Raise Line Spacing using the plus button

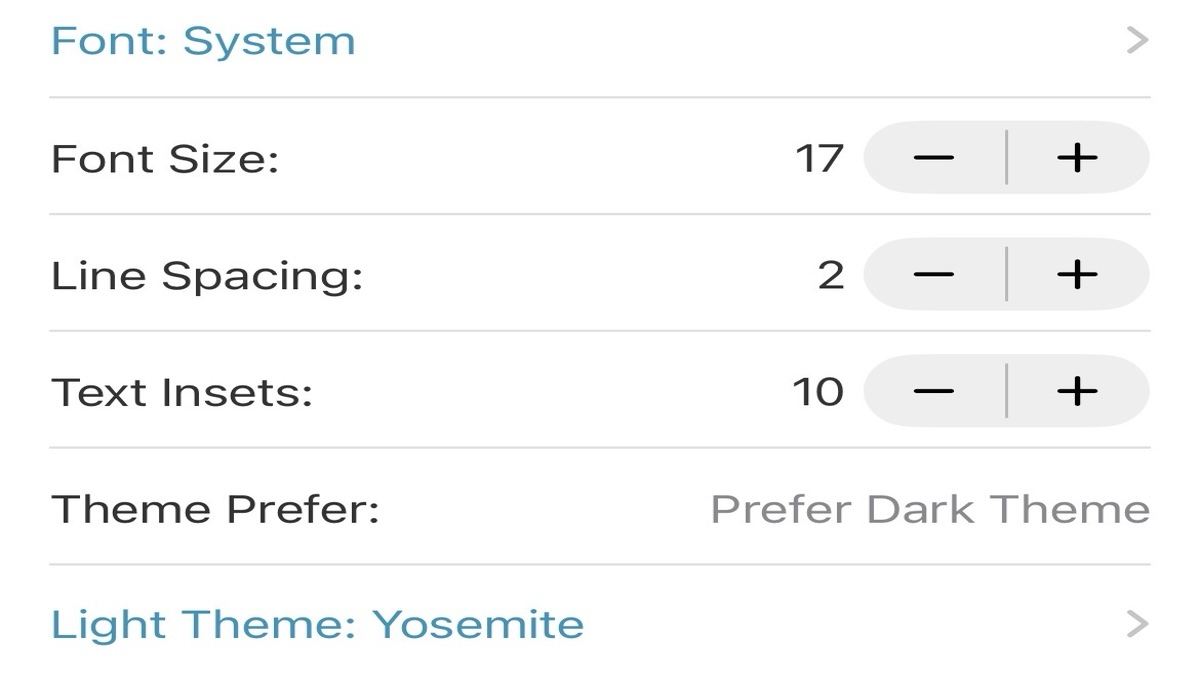(1077, 274)
